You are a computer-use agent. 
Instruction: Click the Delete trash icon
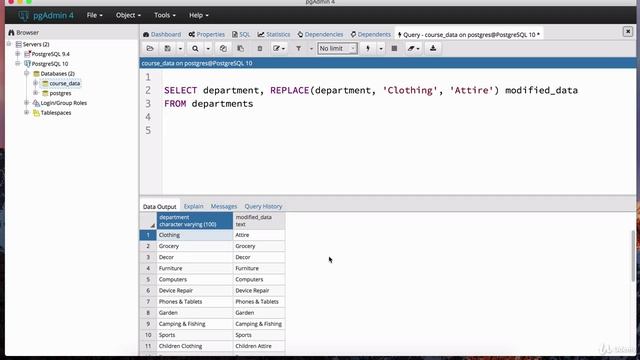[260, 49]
